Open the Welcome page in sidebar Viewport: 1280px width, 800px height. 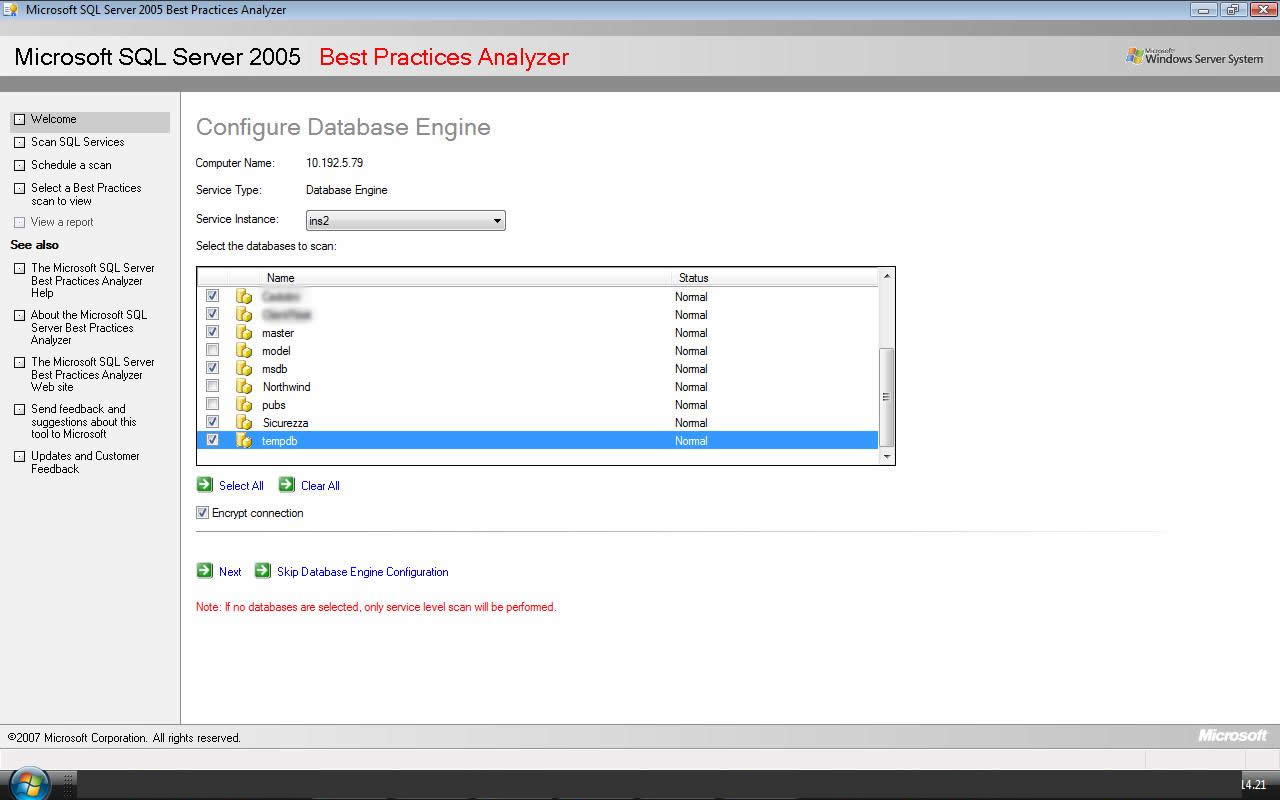[53, 119]
